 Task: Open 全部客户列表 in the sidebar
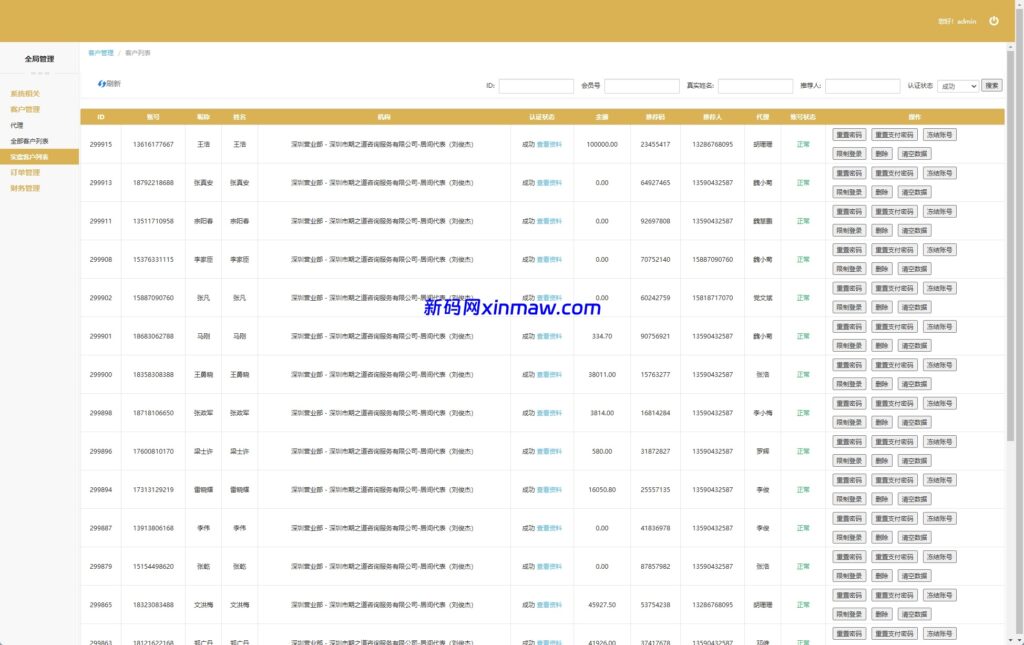[30, 141]
